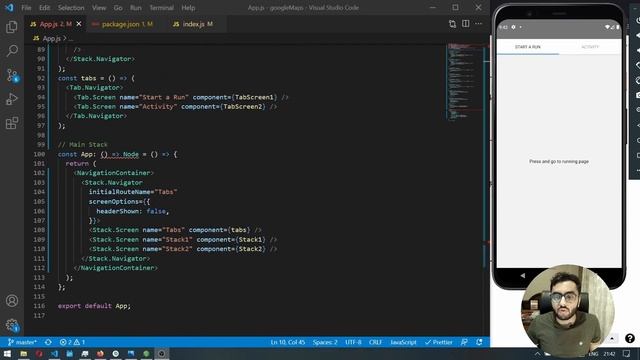Image resolution: width=640 pixels, height=360 pixels.
Task: Close the App.js editor tab
Action: (x=79, y=24)
